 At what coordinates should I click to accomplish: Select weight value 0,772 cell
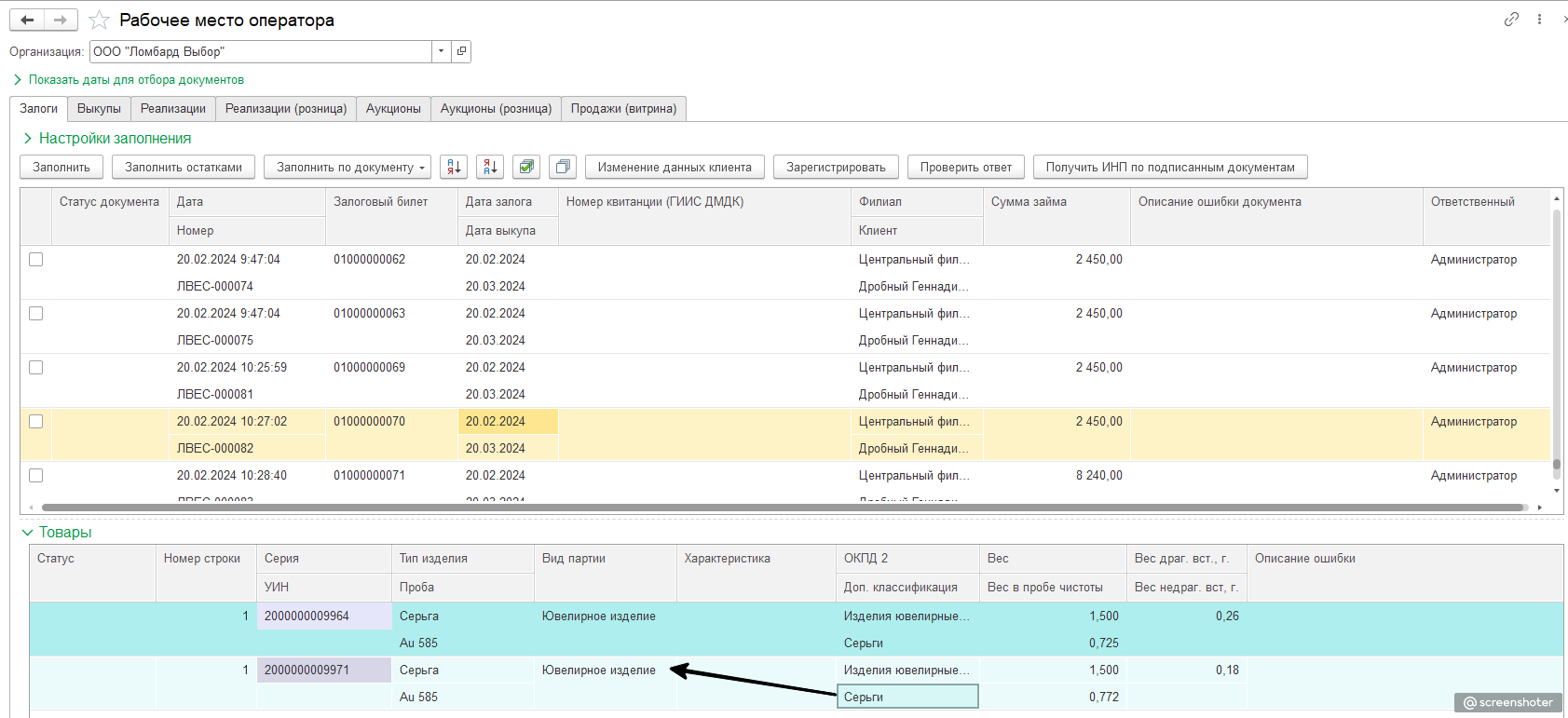point(1054,697)
